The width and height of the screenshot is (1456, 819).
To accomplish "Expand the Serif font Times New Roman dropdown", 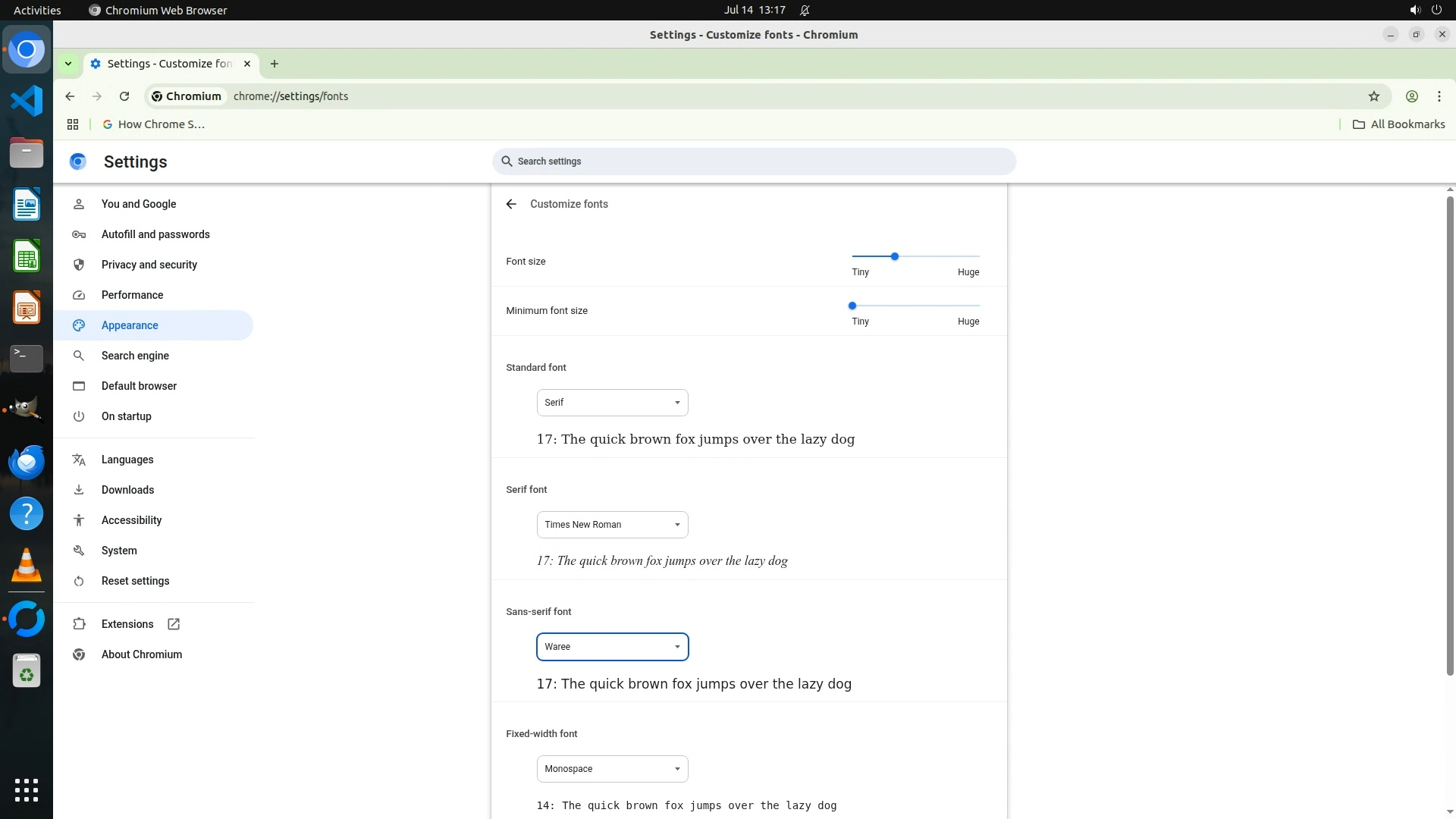I will tap(612, 525).
